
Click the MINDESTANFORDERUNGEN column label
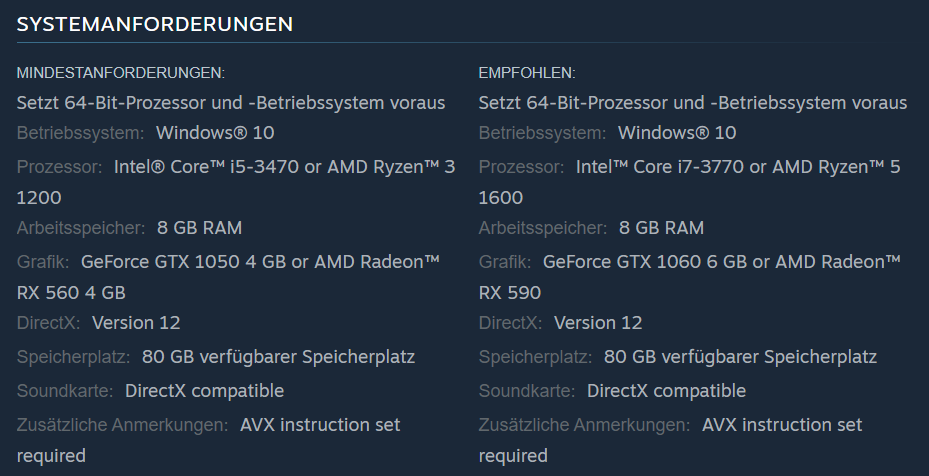pyautogui.click(x=120, y=73)
